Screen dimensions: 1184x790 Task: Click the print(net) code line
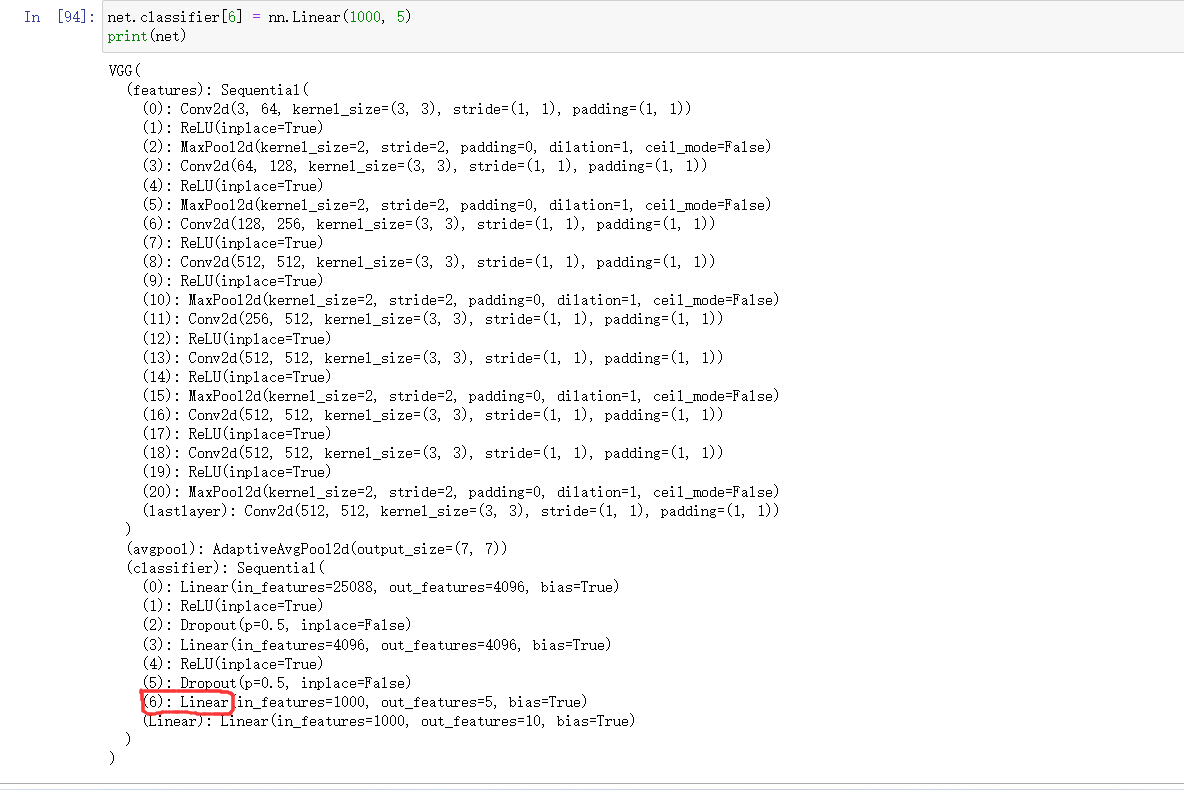[146, 35]
